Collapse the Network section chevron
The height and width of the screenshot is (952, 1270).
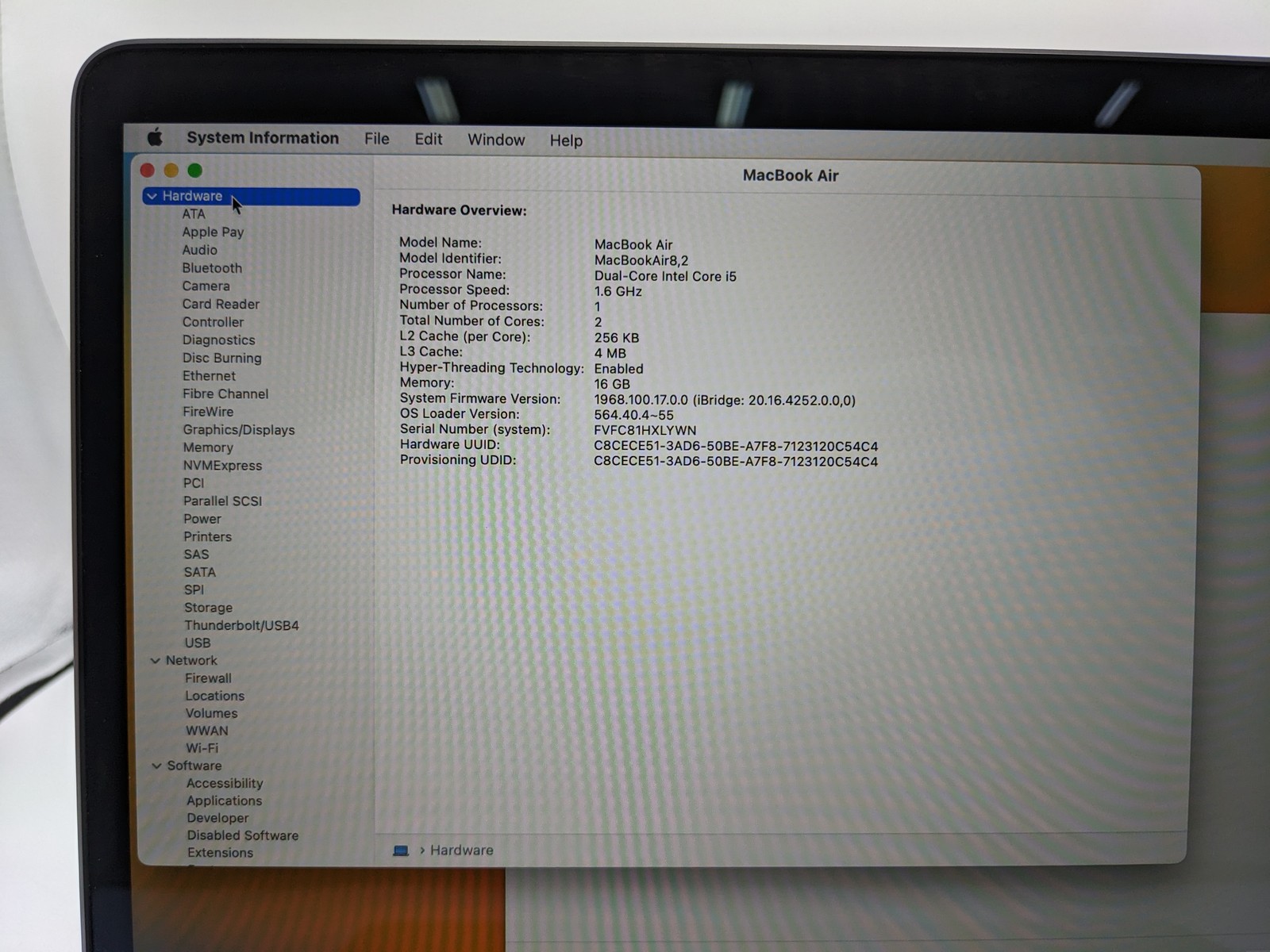coord(156,661)
